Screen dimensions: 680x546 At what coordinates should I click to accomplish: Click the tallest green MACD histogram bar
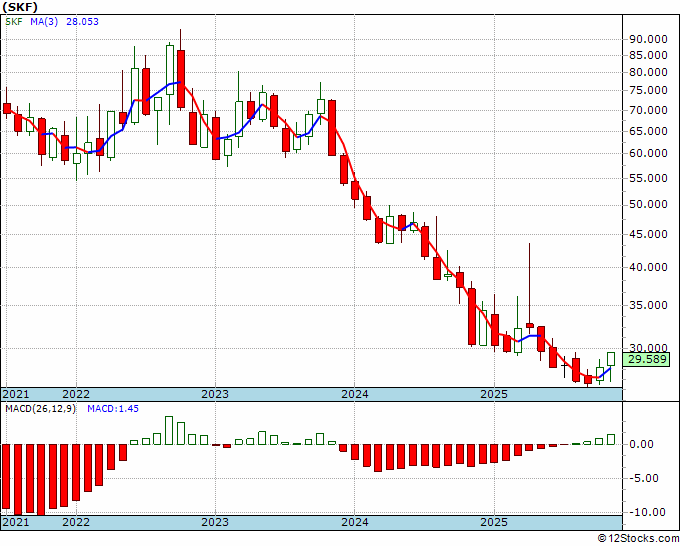169,431
